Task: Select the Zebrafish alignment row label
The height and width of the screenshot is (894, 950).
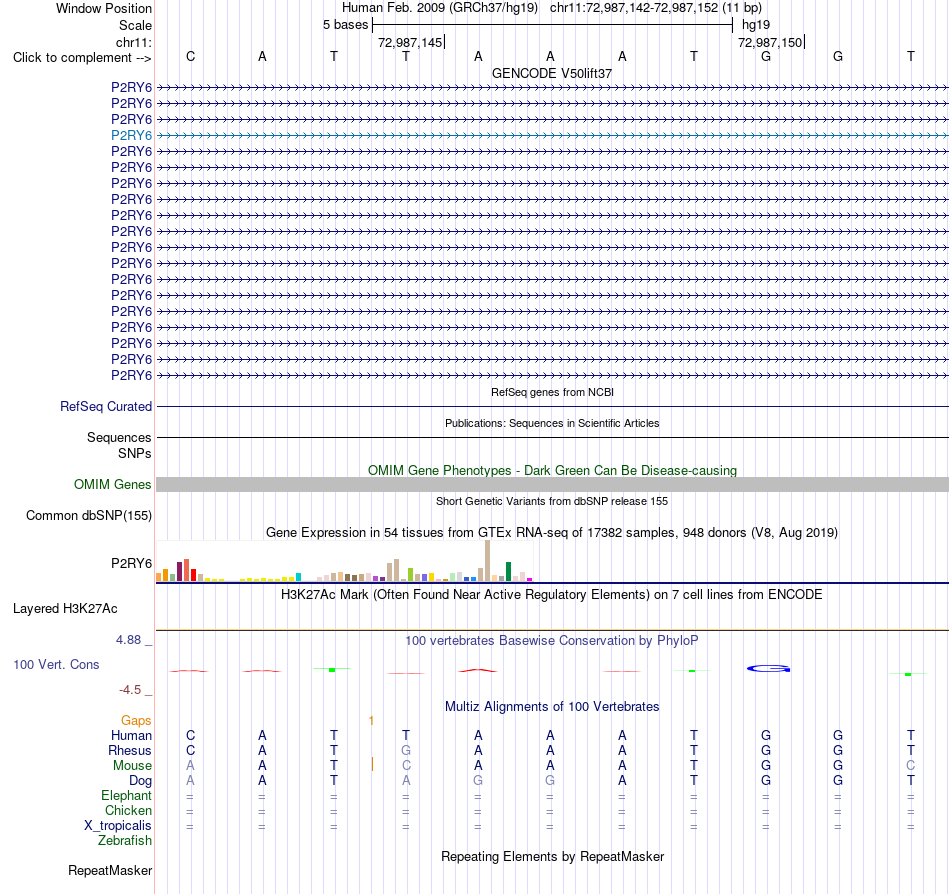Action: (125, 841)
